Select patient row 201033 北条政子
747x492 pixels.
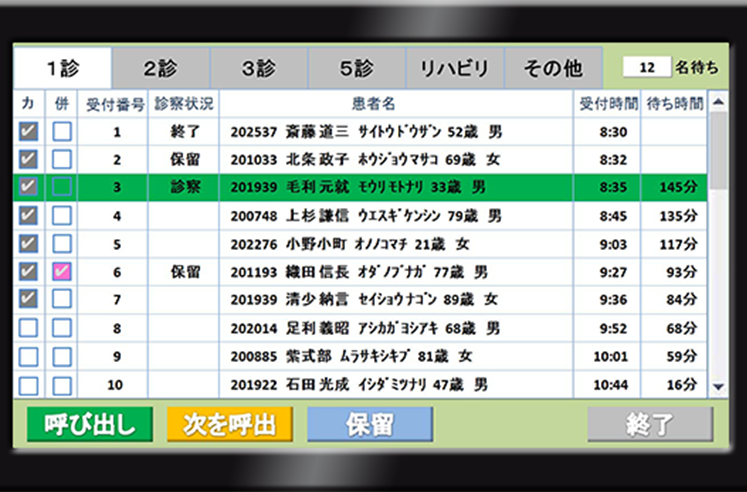pyautogui.click(x=360, y=160)
